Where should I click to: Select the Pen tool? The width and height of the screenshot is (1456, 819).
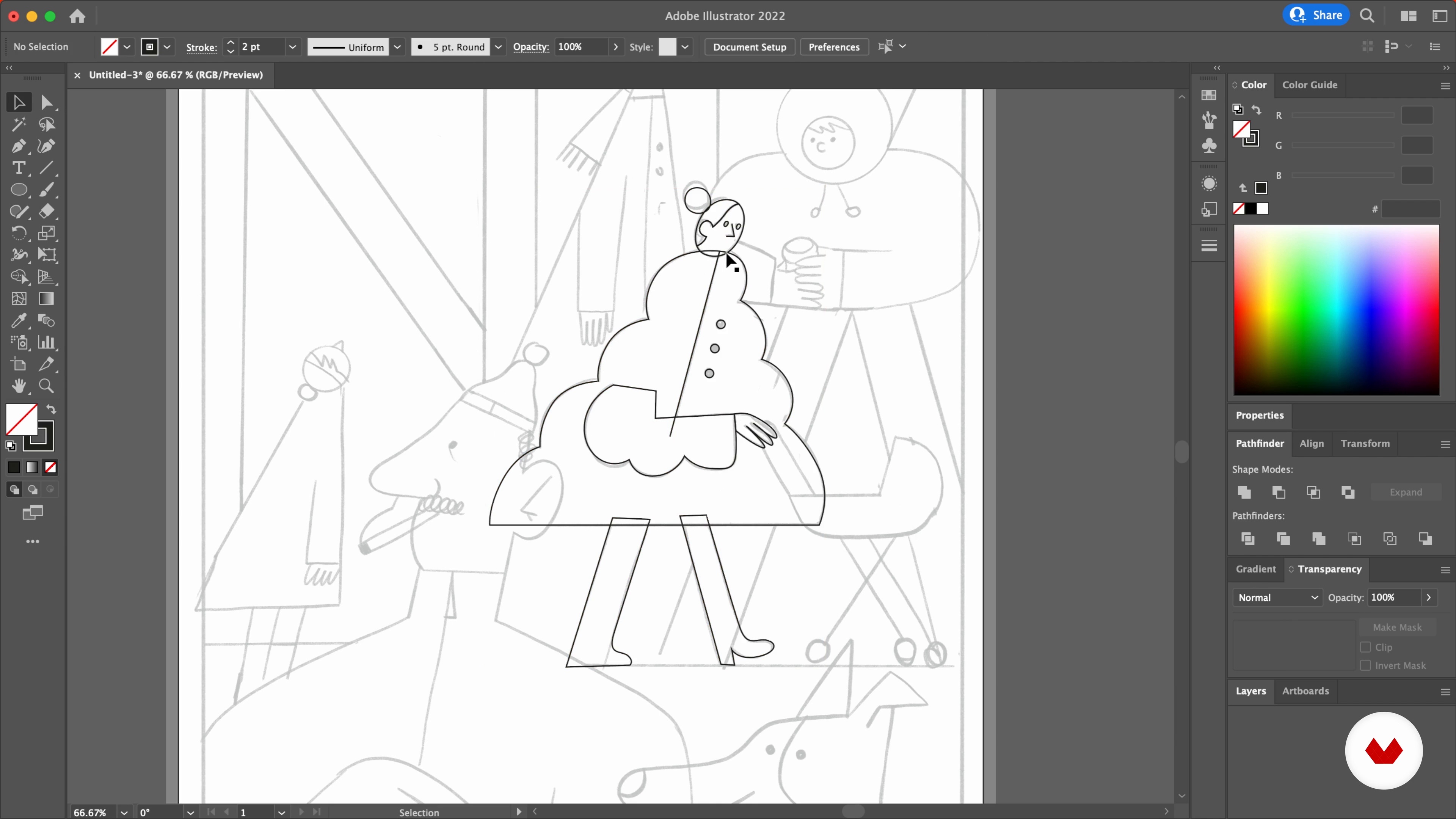coord(19,146)
